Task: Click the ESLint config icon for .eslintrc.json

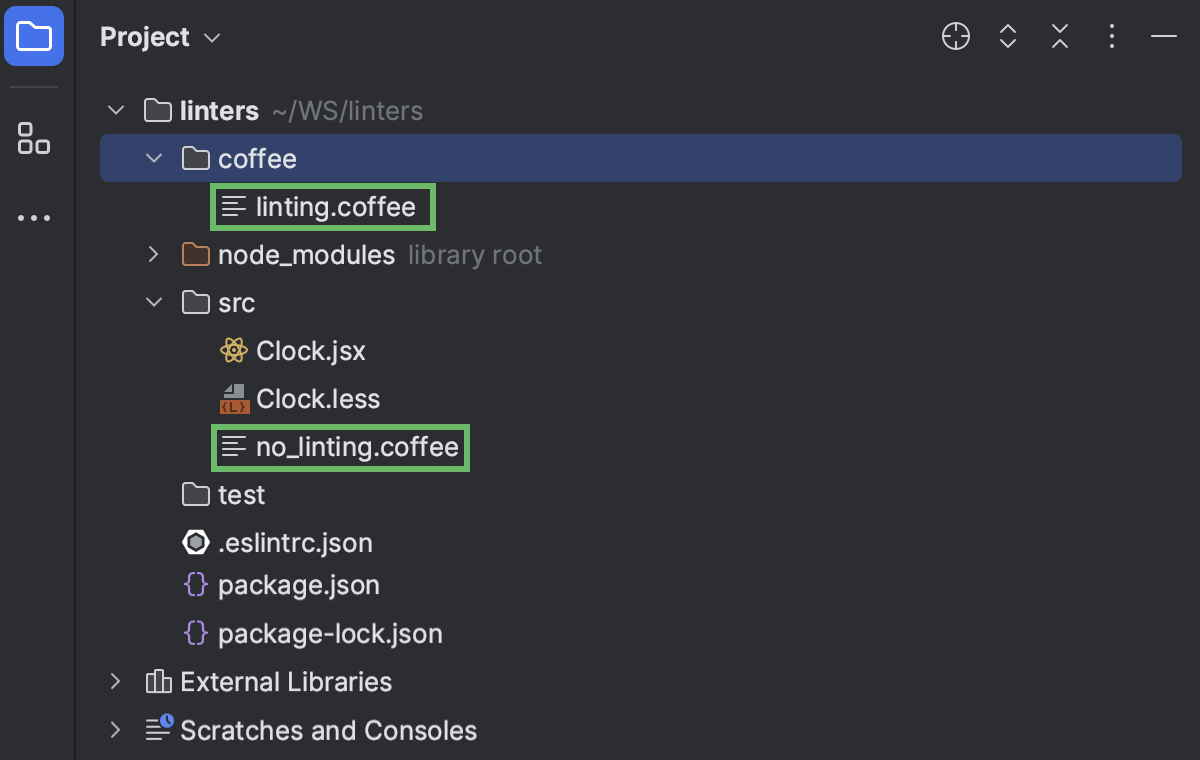Action: (x=195, y=542)
